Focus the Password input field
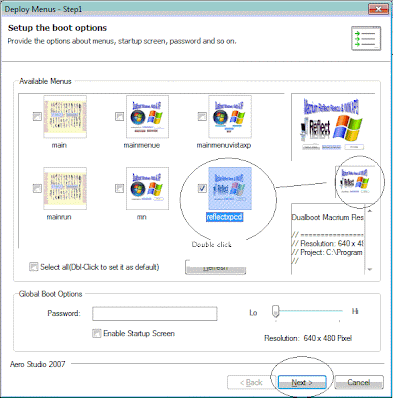 tap(155, 314)
